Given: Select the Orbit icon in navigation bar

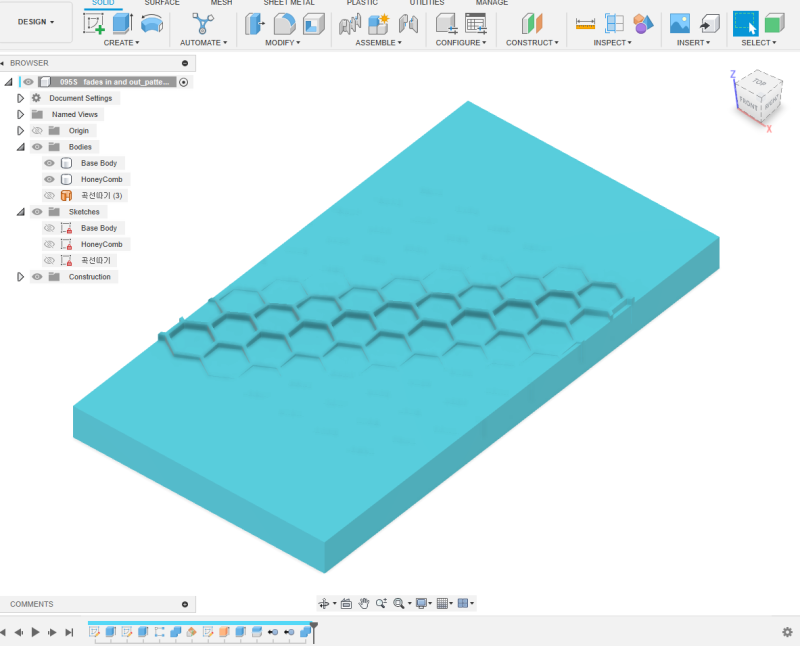Looking at the screenshot, I should (322, 603).
